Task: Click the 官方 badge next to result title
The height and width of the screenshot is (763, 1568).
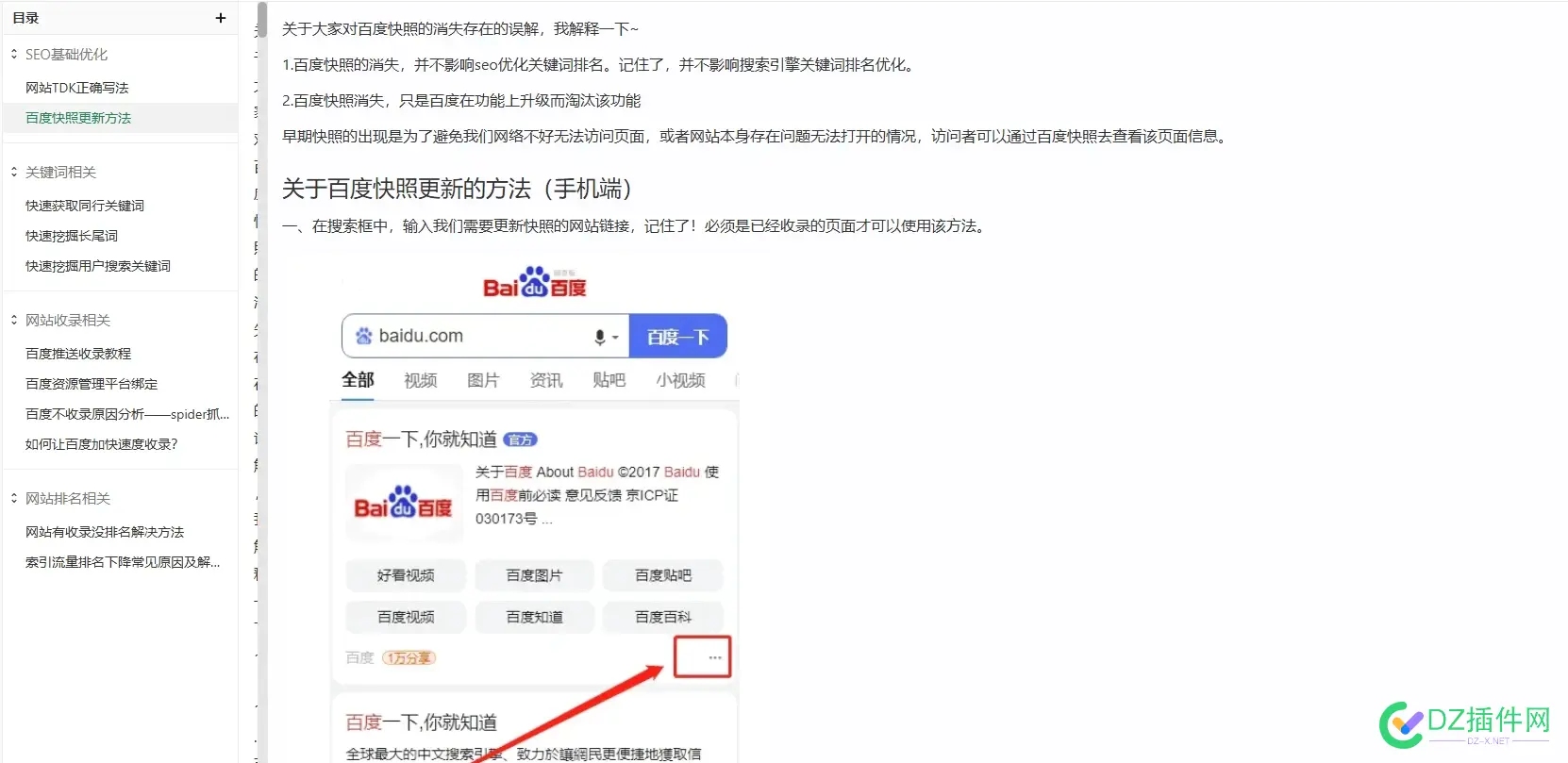Action: pyautogui.click(x=520, y=440)
